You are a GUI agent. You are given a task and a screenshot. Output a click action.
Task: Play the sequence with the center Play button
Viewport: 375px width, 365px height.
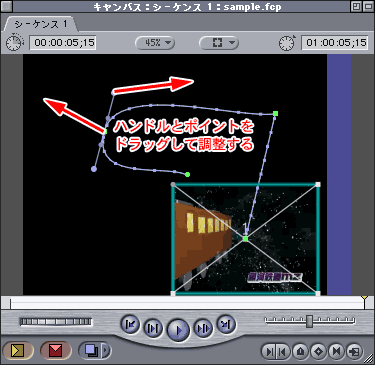[178, 330]
